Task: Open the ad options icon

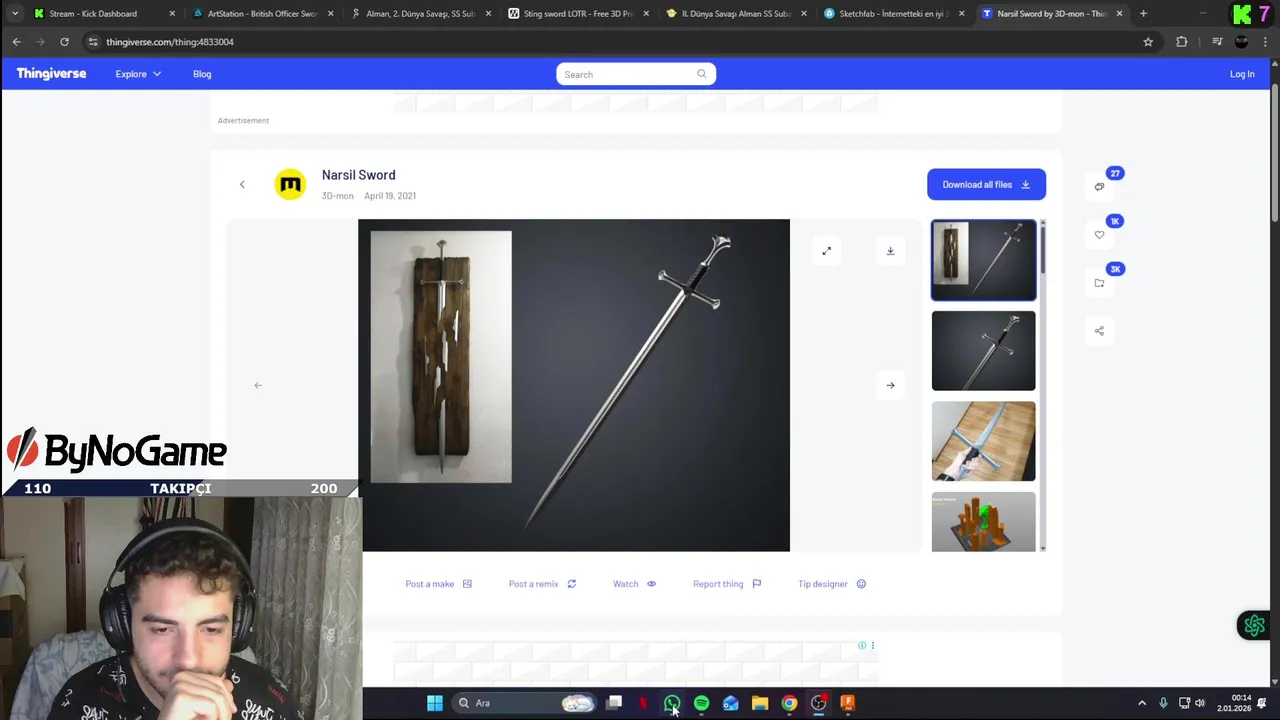Action: [x=872, y=646]
